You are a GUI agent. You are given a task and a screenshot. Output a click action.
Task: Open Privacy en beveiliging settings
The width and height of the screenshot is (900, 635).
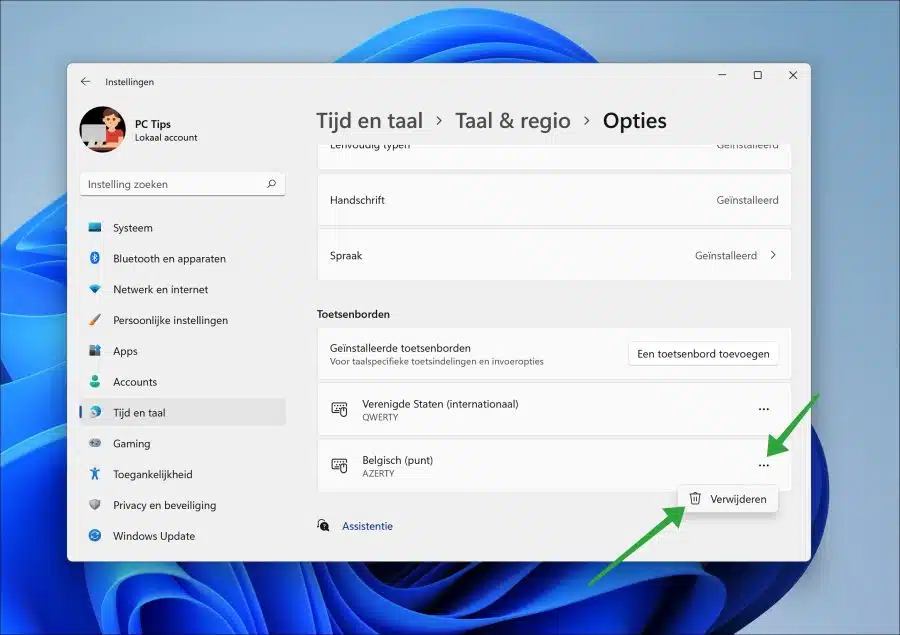[x=183, y=505]
